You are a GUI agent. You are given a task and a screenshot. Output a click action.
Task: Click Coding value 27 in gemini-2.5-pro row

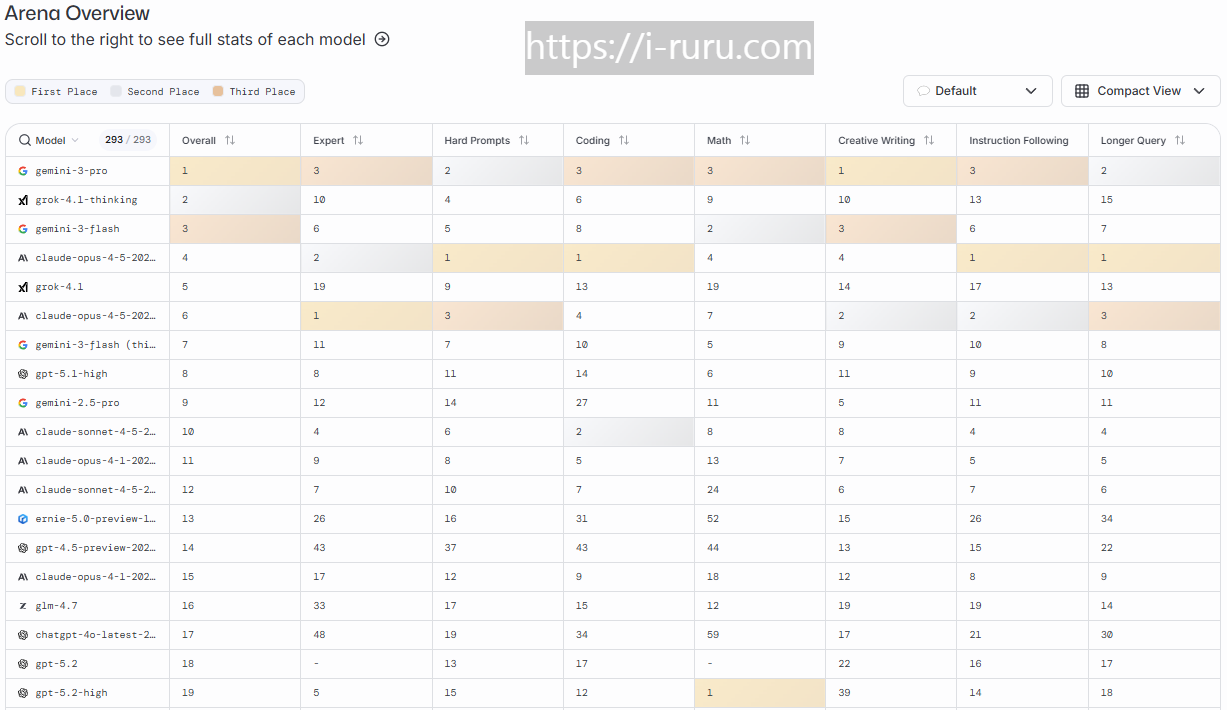point(582,403)
